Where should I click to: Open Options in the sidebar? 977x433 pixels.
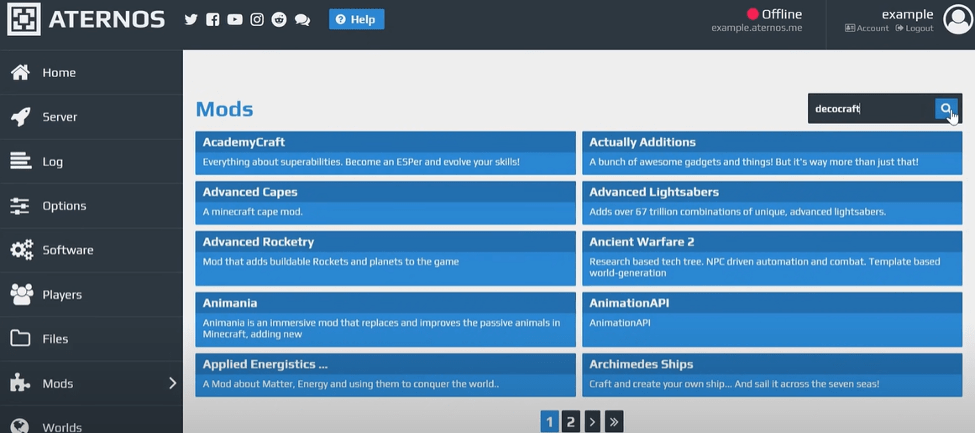point(91,206)
